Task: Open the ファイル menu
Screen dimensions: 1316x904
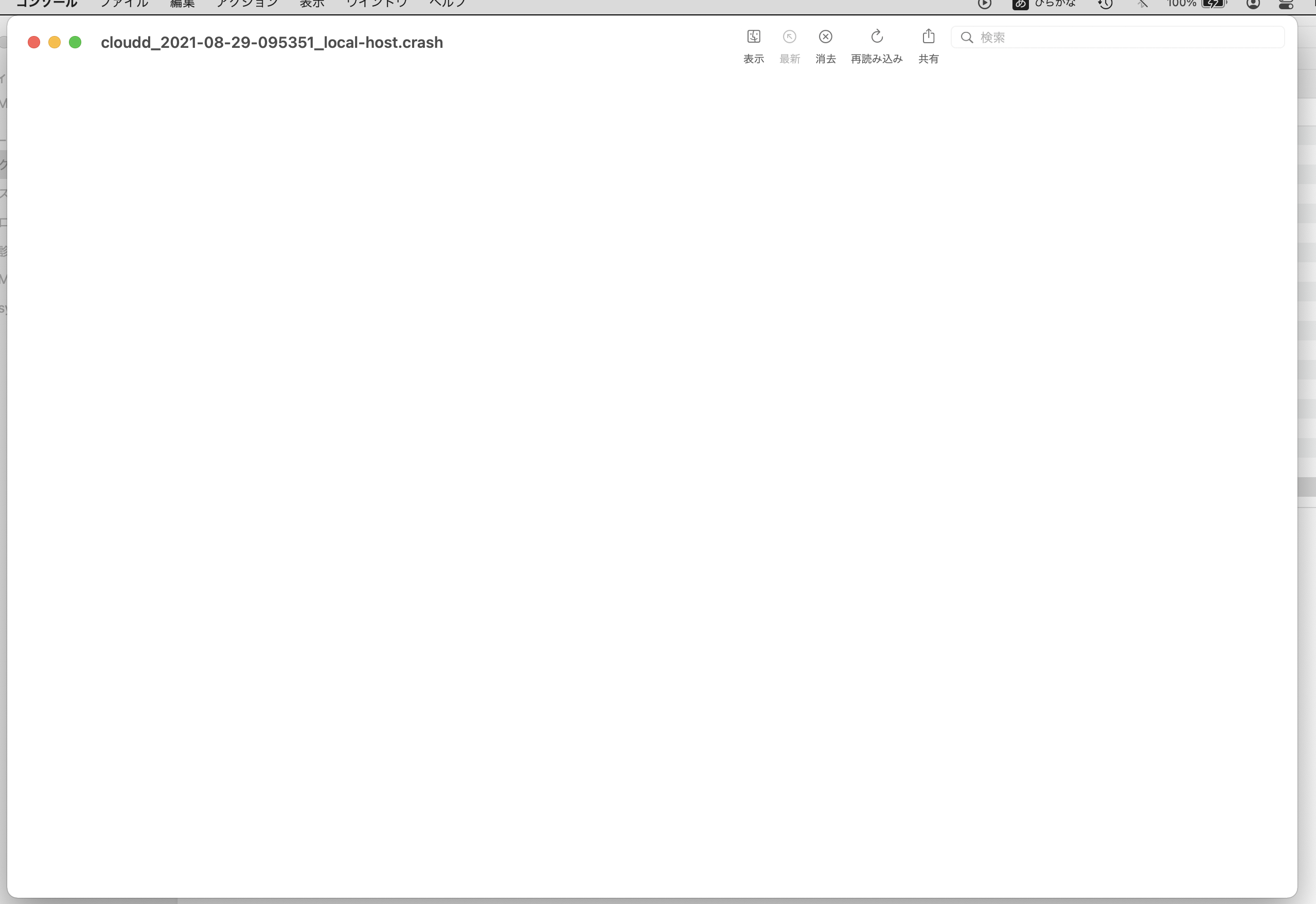Action: click(124, 4)
